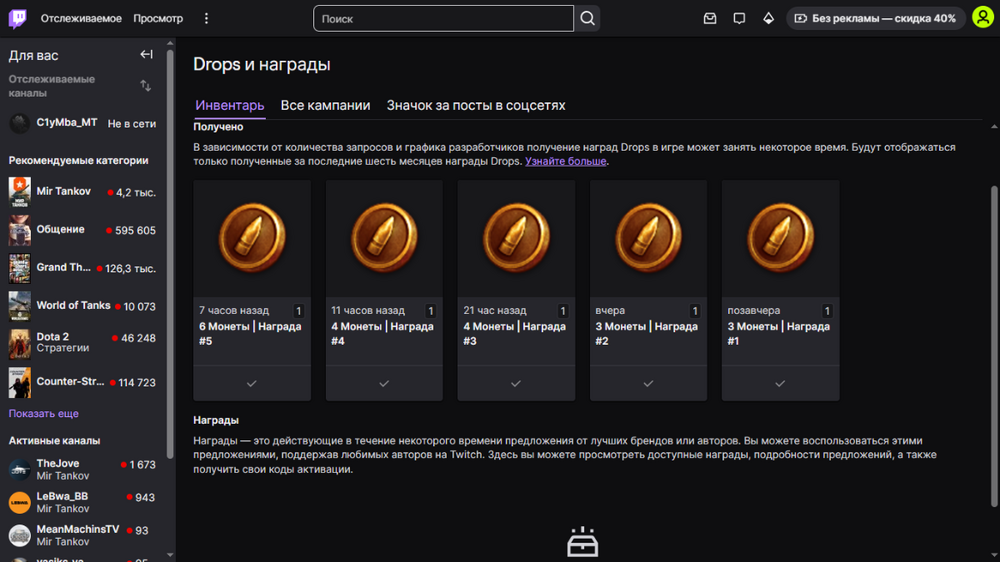Image resolution: width=1000 pixels, height=562 pixels.
Task: Click MeanMachinsTV channel avatar
Action: pos(20,536)
